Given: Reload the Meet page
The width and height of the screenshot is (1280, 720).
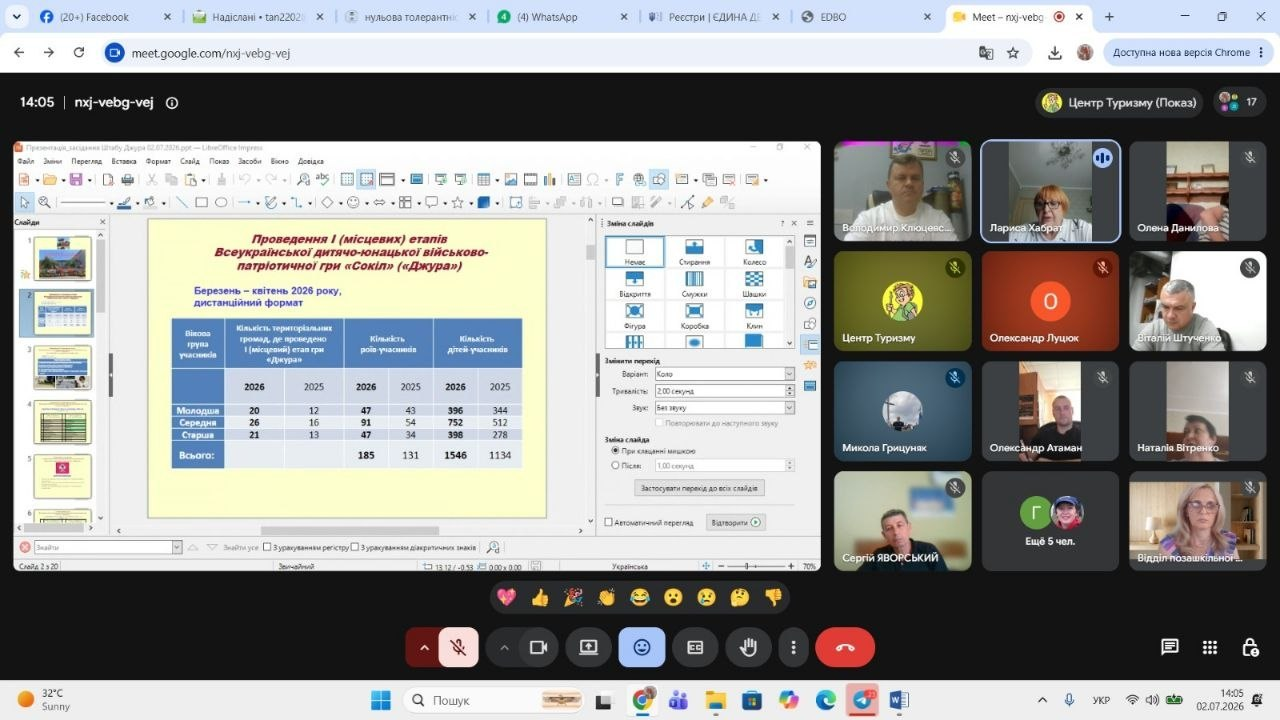Looking at the screenshot, I should pyautogui.click(x=79, y=53).
